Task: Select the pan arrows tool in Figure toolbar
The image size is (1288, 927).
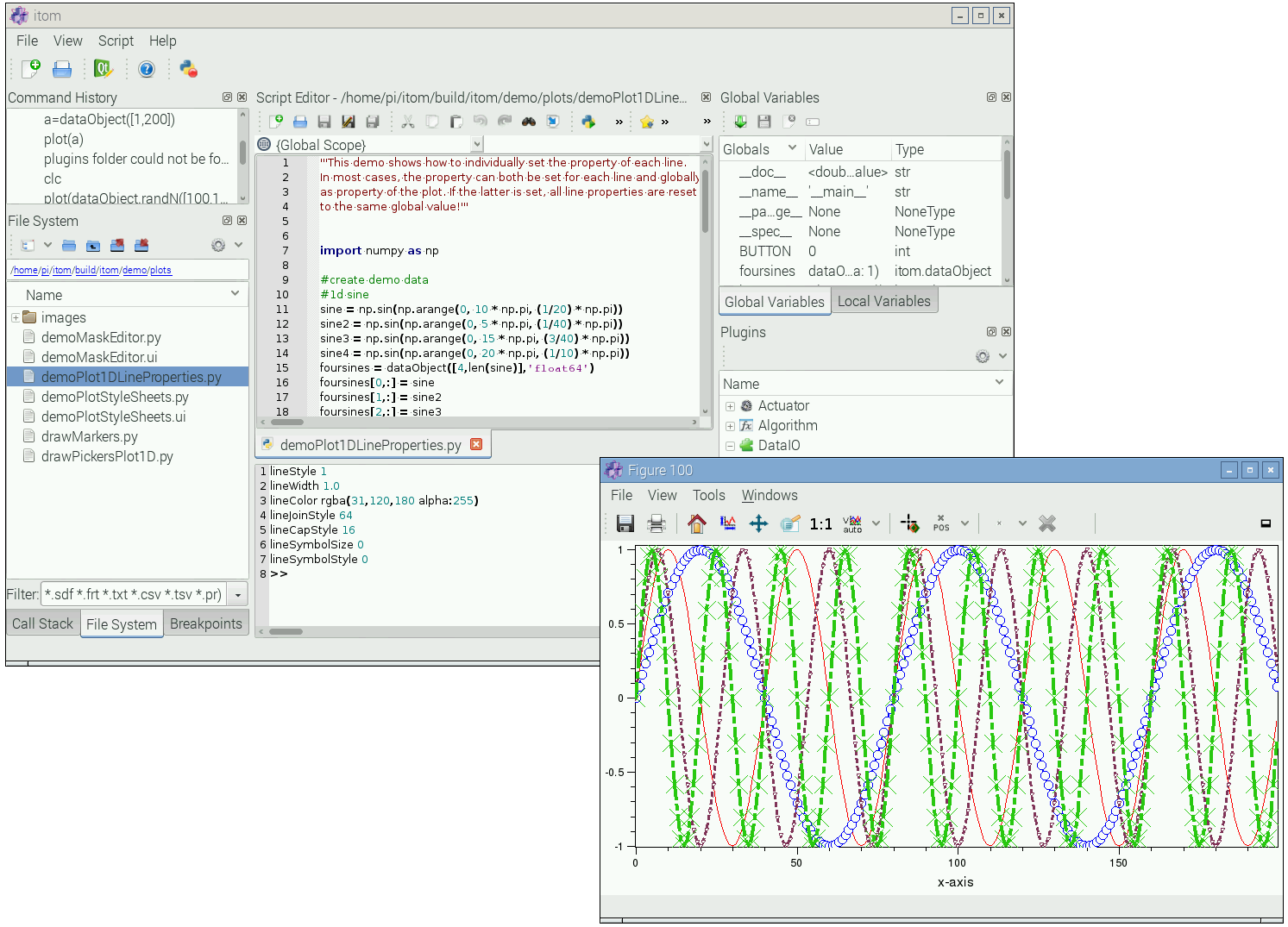Action: tap(758, 523)
